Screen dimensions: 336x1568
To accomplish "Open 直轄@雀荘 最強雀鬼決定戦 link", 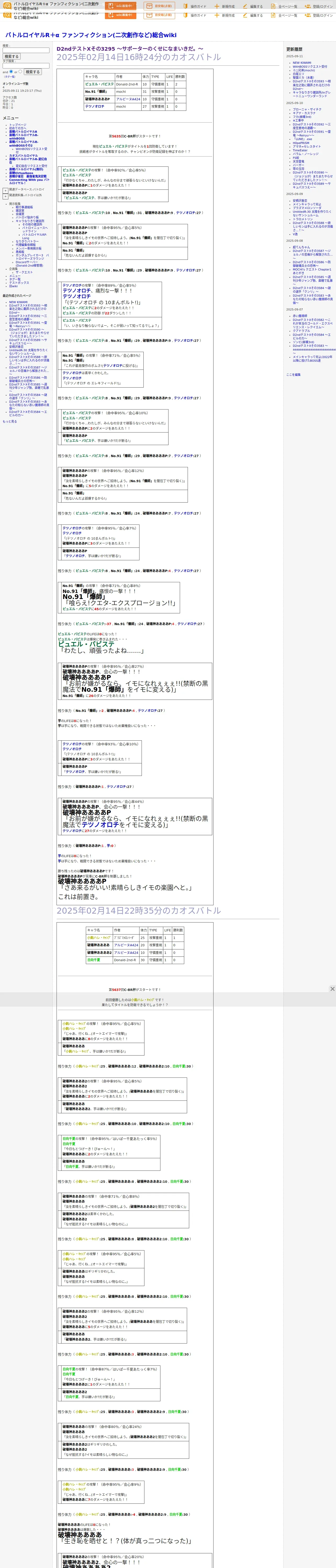I will pos(27,176).
